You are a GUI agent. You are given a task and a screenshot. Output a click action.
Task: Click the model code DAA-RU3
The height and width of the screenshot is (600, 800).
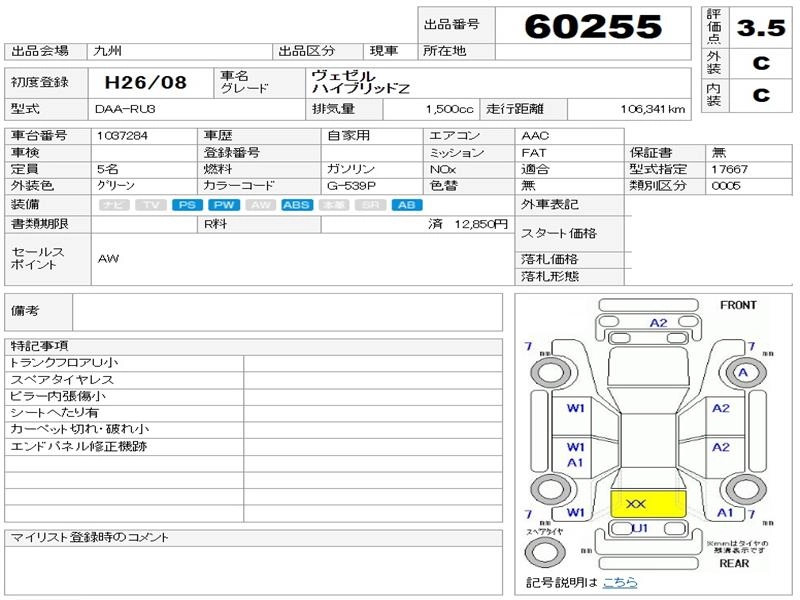pyautogui.click(x=126, y=109)
